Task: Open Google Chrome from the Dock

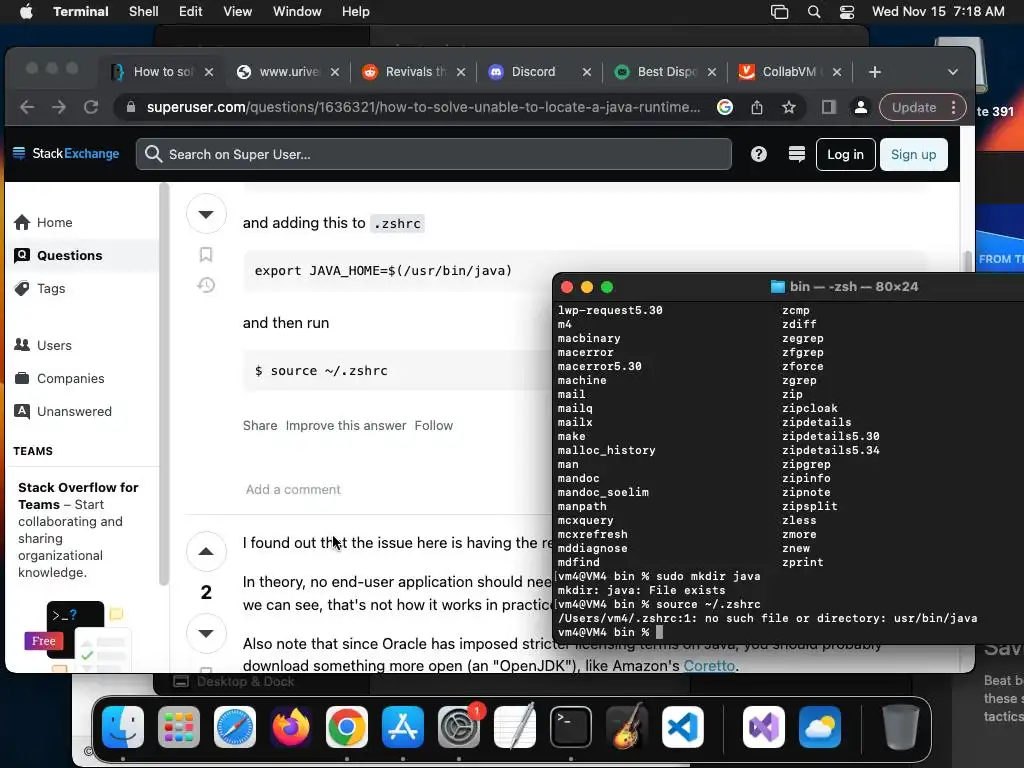Action: tap(347, 727)
